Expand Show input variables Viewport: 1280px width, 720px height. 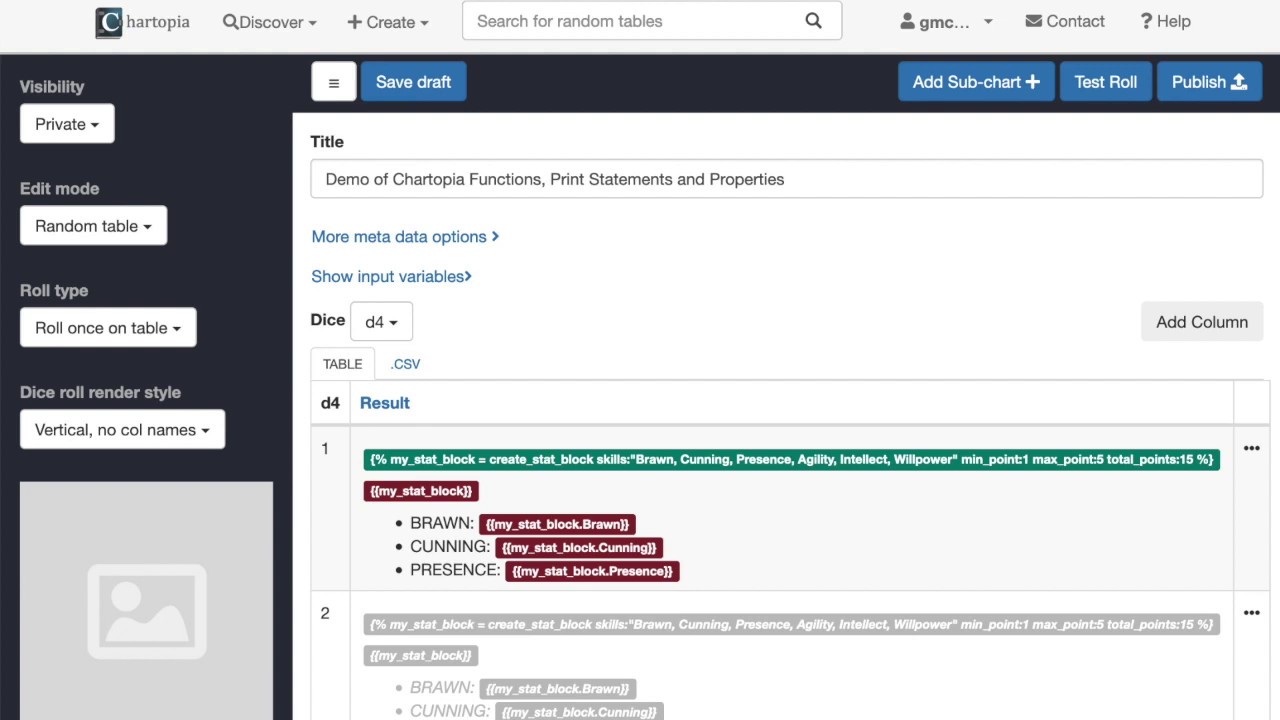coord(391,276)
